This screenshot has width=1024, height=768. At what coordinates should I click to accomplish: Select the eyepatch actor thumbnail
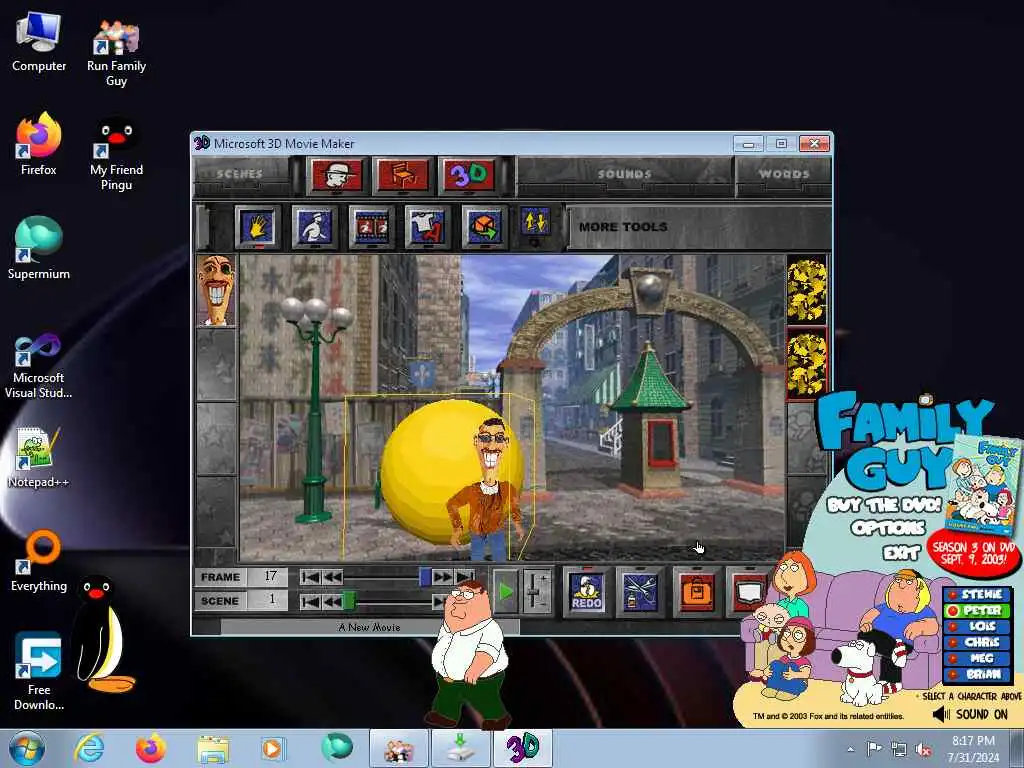pos(216,291)
